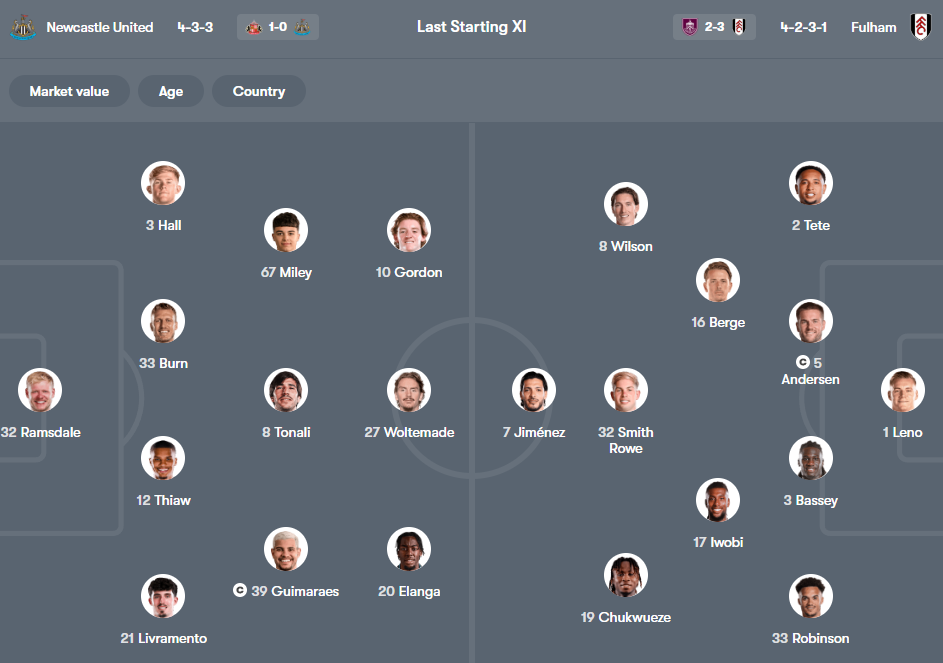Select Gordon's player photo
The width and height of the screenshot is (943, 663).
tap(409, 230)
